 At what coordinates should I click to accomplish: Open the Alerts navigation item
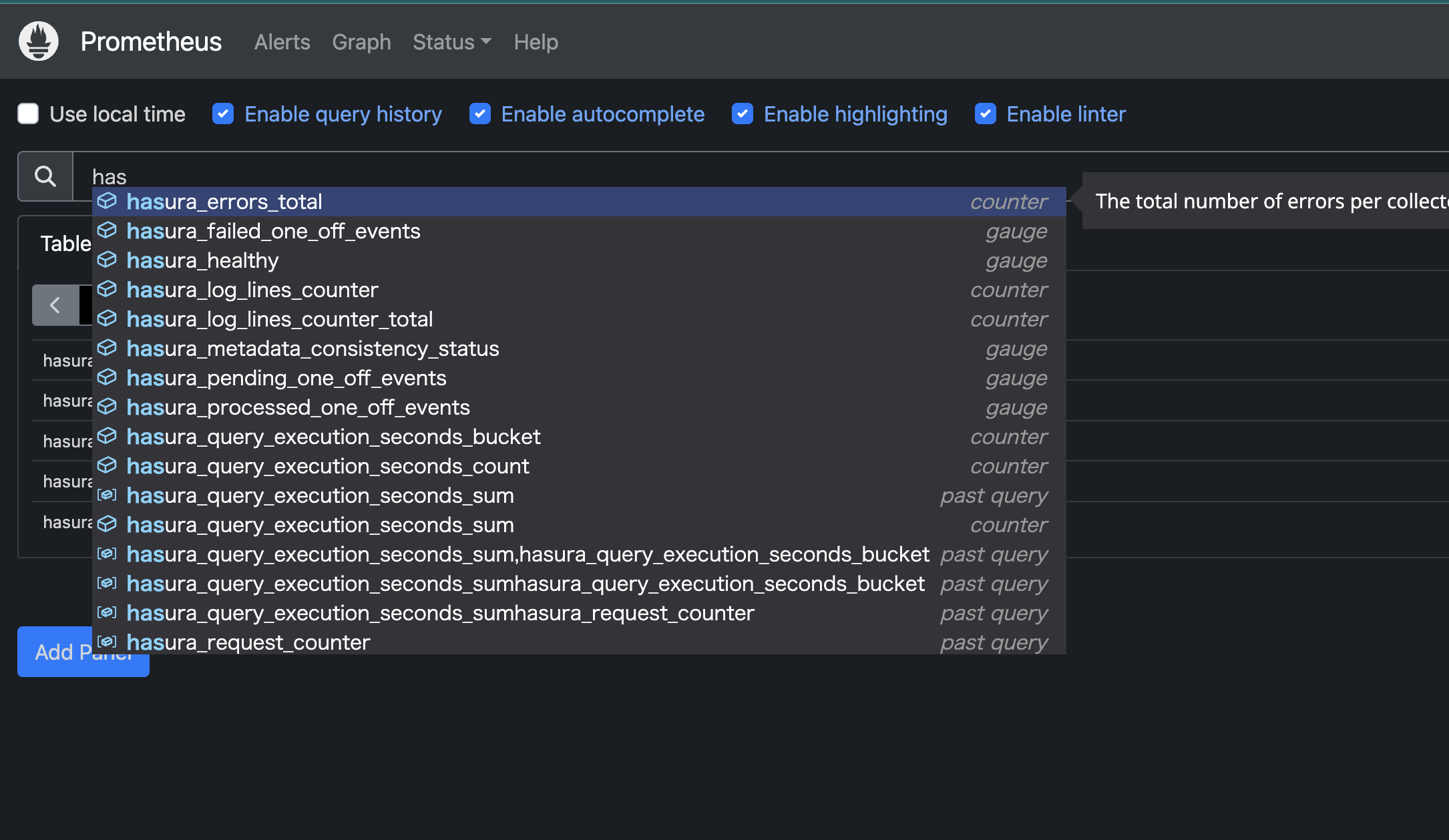[282, 42]
